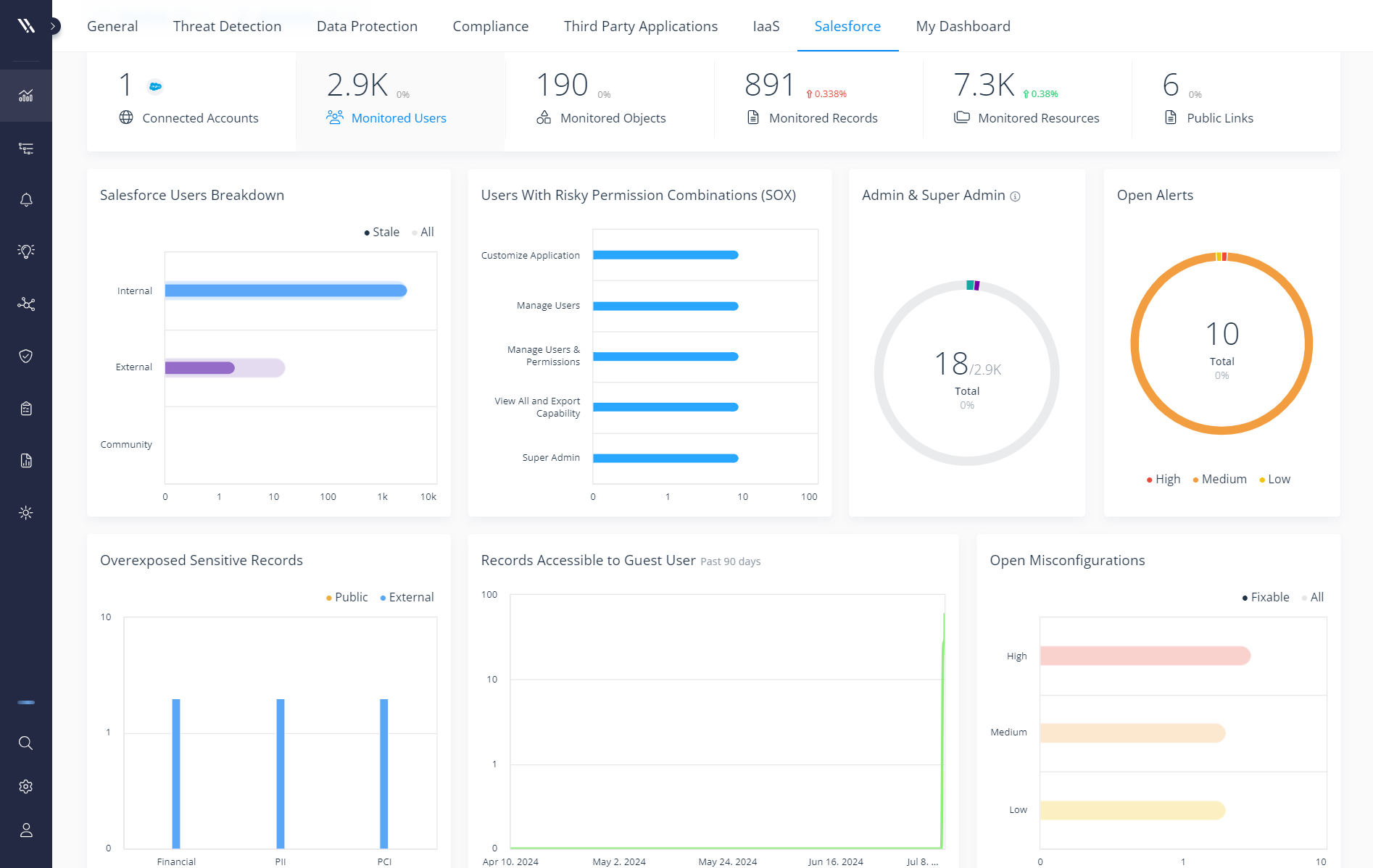Click the Public Links label
Image resolution: width=1373 pixels, height=868 pixels.
pyautogui.click(x=1220, y=118)
